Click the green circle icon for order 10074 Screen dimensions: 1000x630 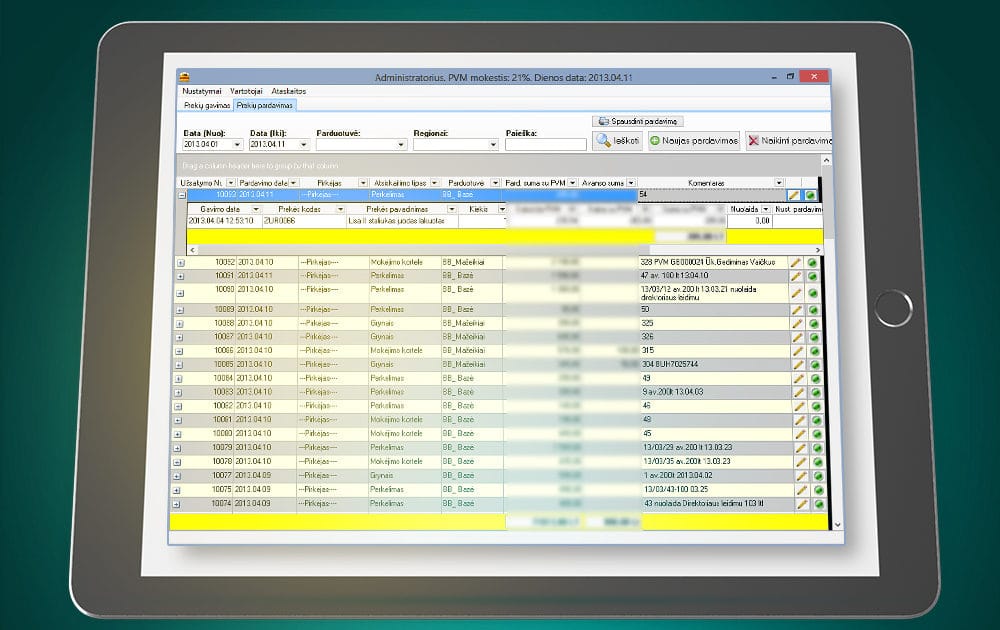coord(819,504)
